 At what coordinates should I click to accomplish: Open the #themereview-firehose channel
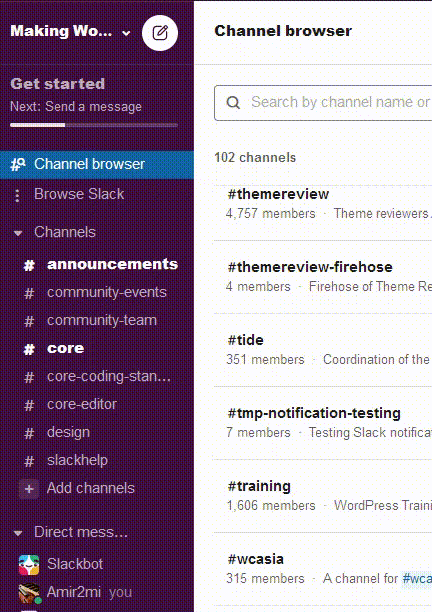coord(310,267)
